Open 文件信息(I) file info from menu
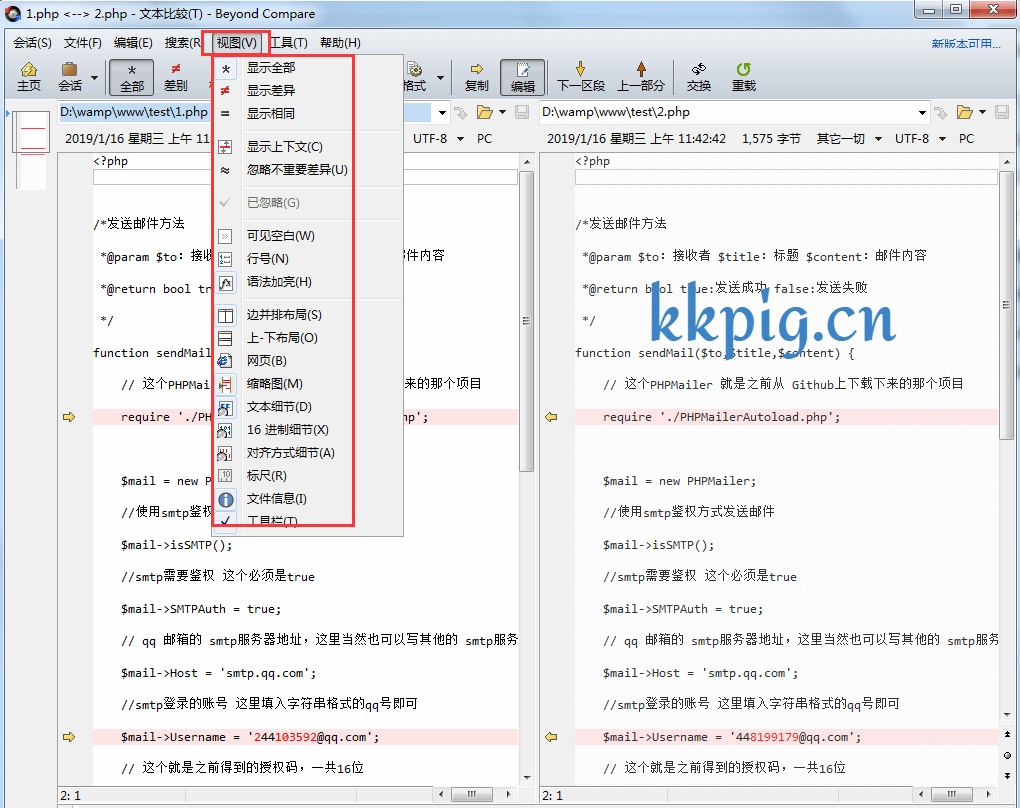 point(308,499)
